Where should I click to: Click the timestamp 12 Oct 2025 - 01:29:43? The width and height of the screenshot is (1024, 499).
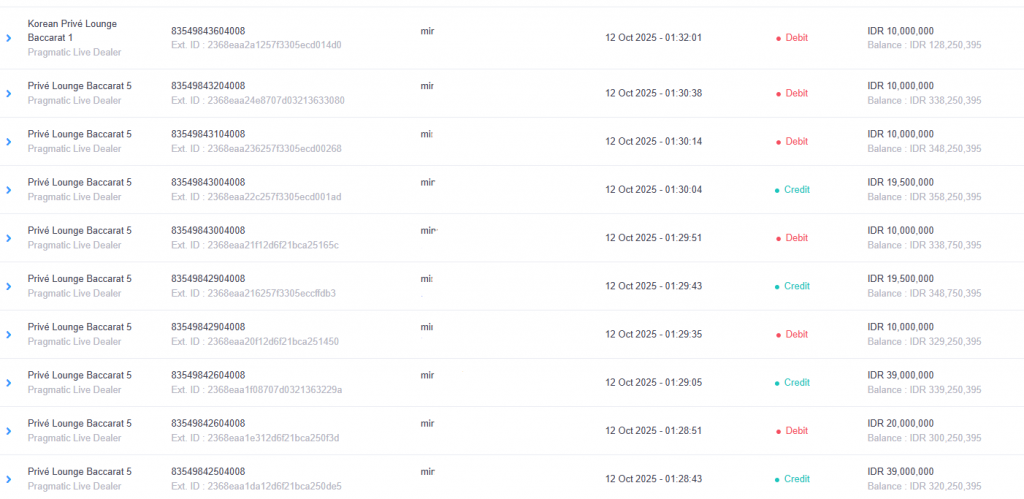pos(653,287)
